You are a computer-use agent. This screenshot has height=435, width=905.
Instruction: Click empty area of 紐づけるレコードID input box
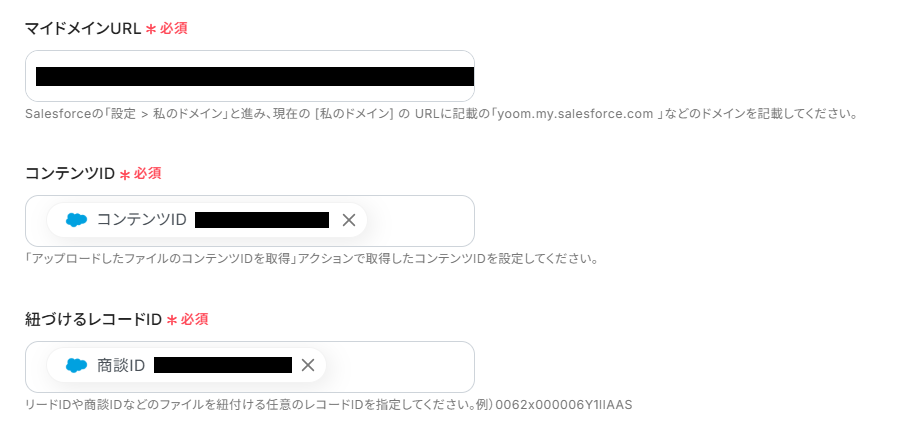[x=400, y=367]
